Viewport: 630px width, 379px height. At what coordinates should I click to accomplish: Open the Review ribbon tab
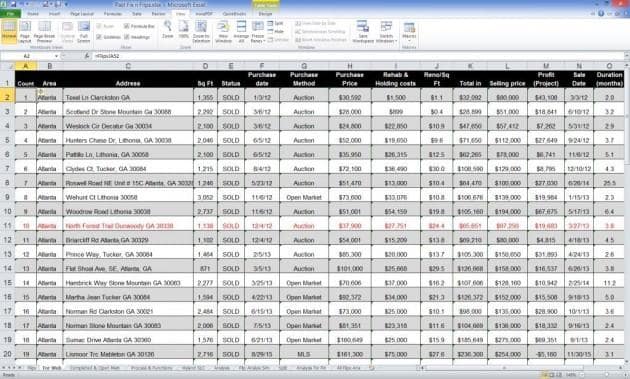click(x=158, y=14)
